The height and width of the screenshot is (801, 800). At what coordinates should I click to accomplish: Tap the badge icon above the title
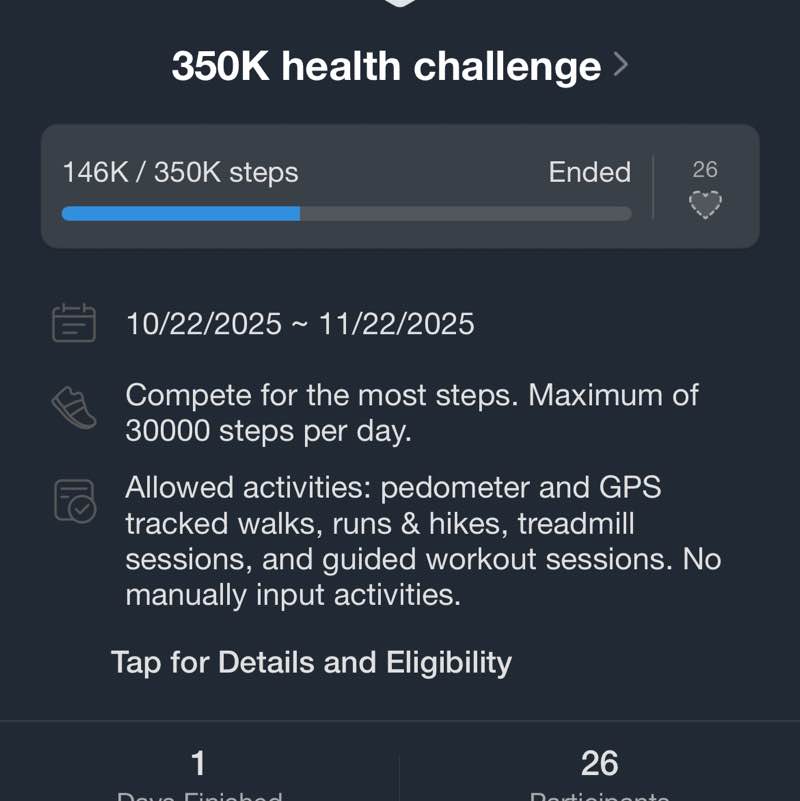[x=400, y=4]
